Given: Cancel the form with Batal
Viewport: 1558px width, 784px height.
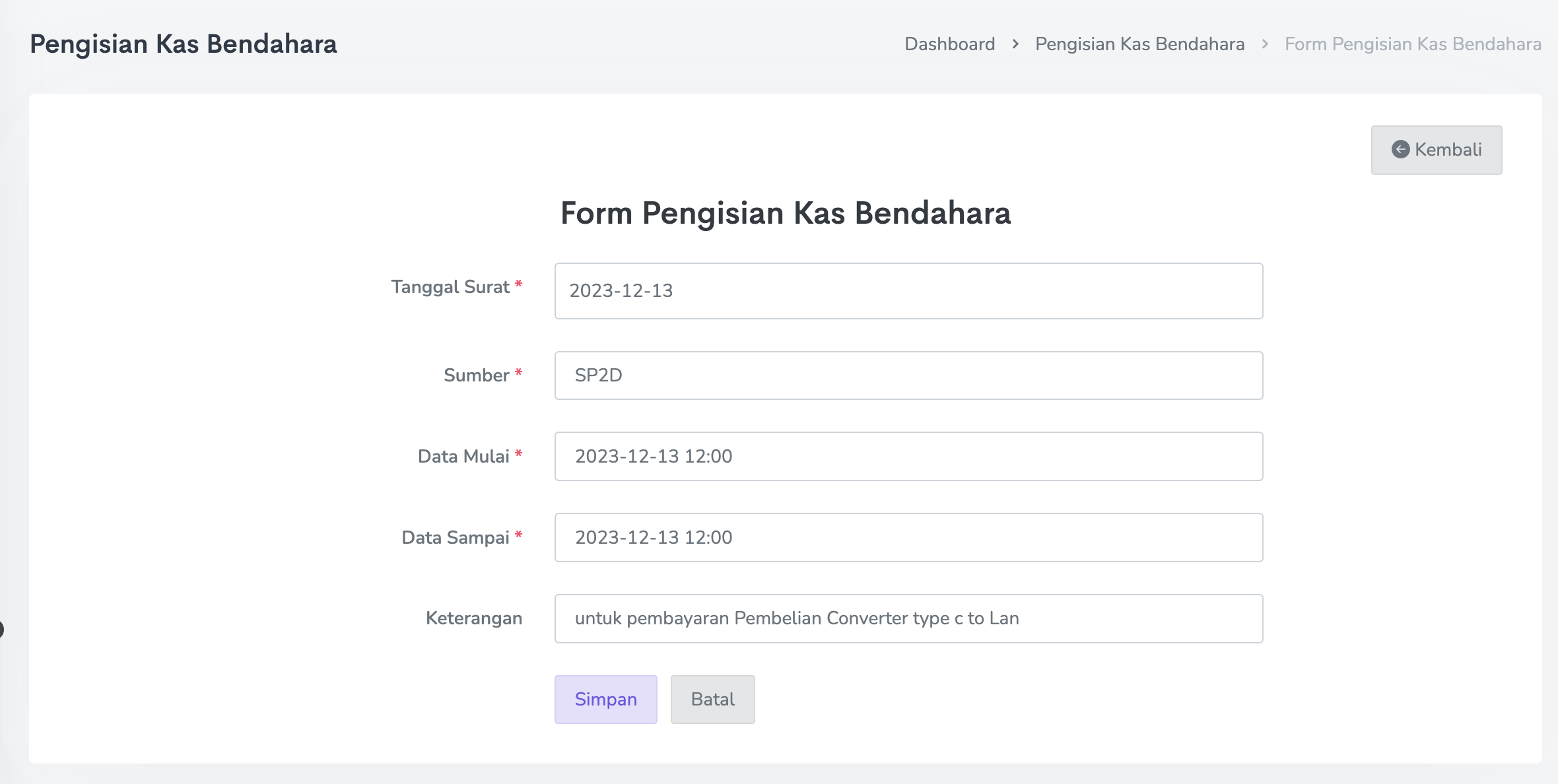Looking at the screenshot, I should 712,699.
